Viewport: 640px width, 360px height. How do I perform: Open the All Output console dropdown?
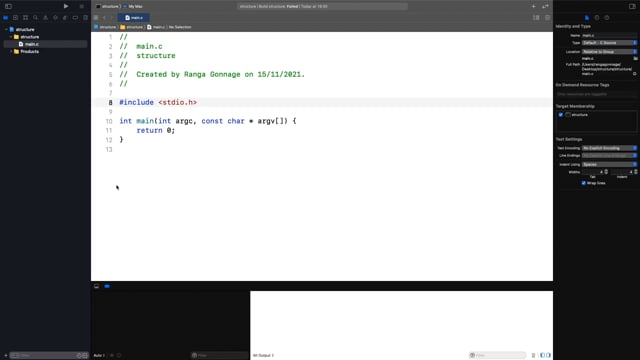tap(264, 356)
